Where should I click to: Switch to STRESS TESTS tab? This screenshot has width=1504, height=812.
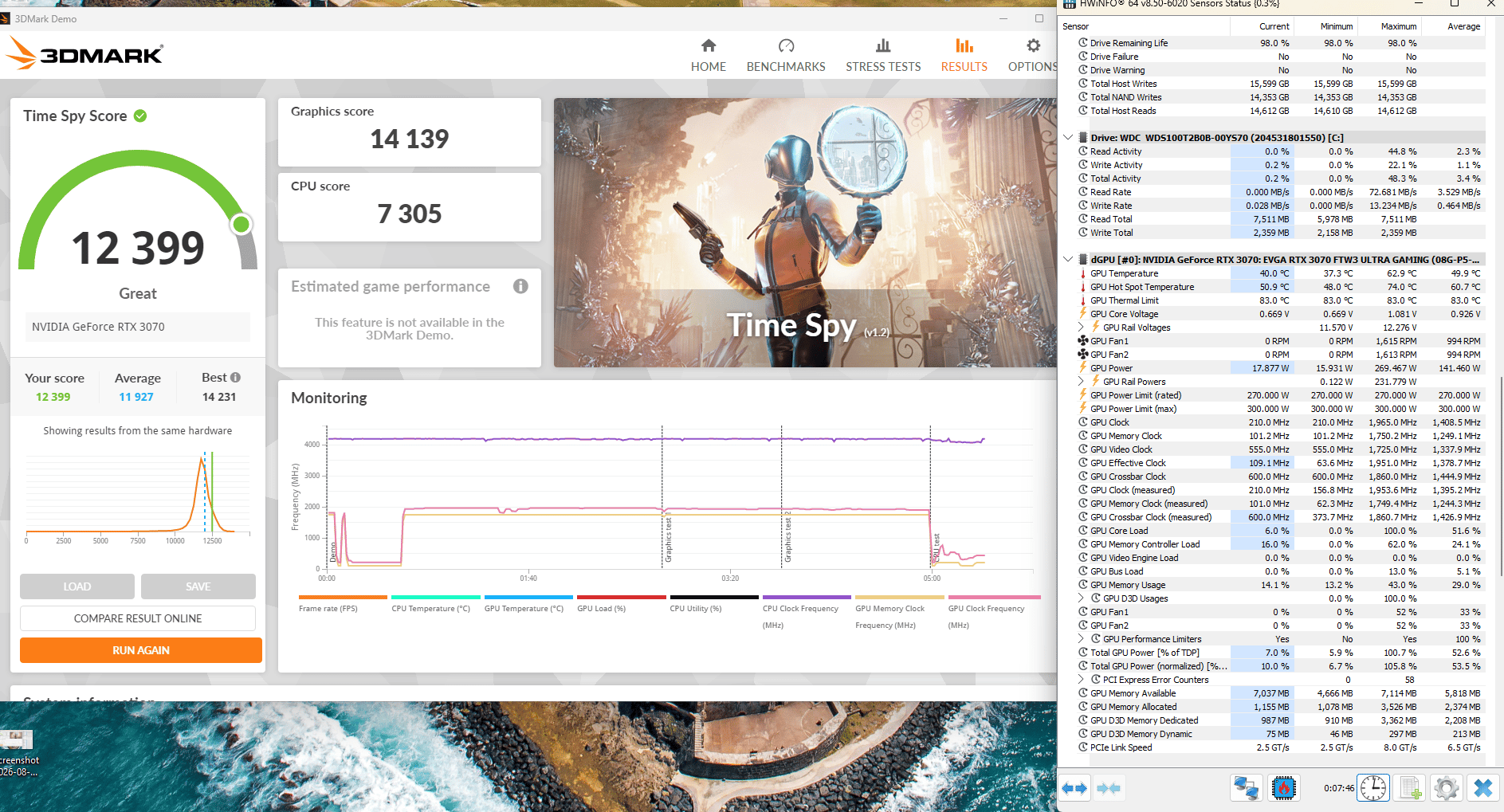coord(883,56)
